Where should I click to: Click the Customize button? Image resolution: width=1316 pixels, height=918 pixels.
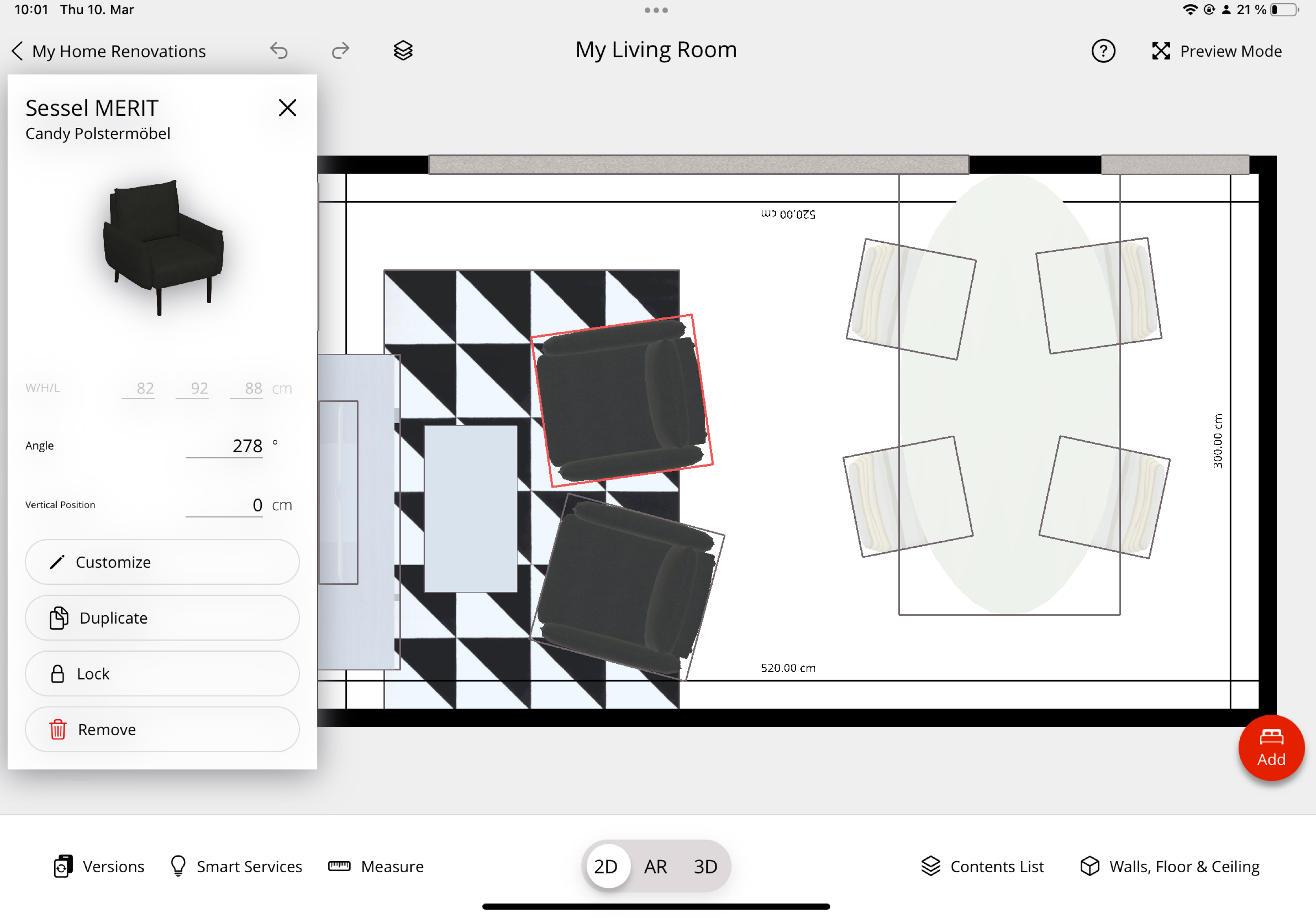[162, 562]
